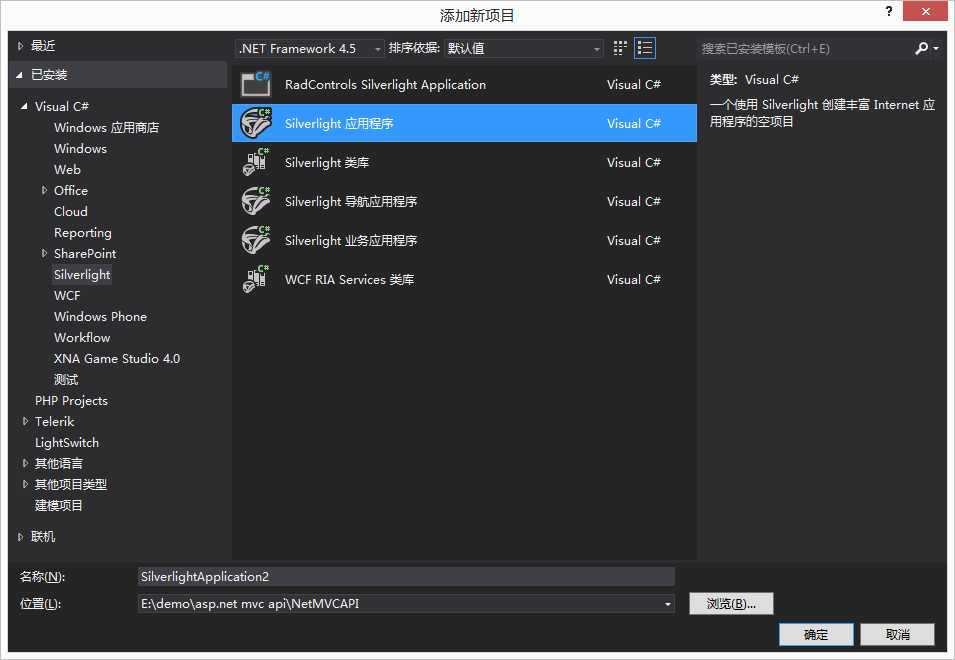Select the LightSwitch category
The width and height of the screenshot is (955, 660).
pos(67,443)
